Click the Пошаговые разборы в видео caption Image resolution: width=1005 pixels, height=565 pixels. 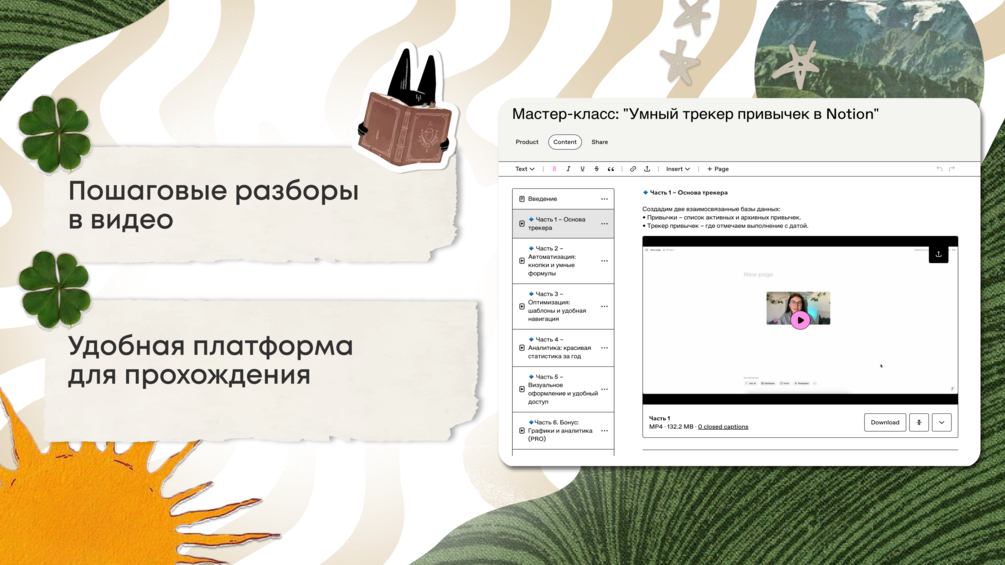click(x=213, y=205)
